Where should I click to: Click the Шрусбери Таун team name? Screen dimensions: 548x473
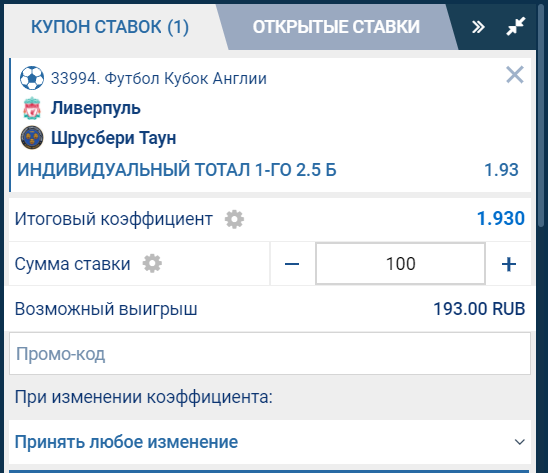[114, 138]
